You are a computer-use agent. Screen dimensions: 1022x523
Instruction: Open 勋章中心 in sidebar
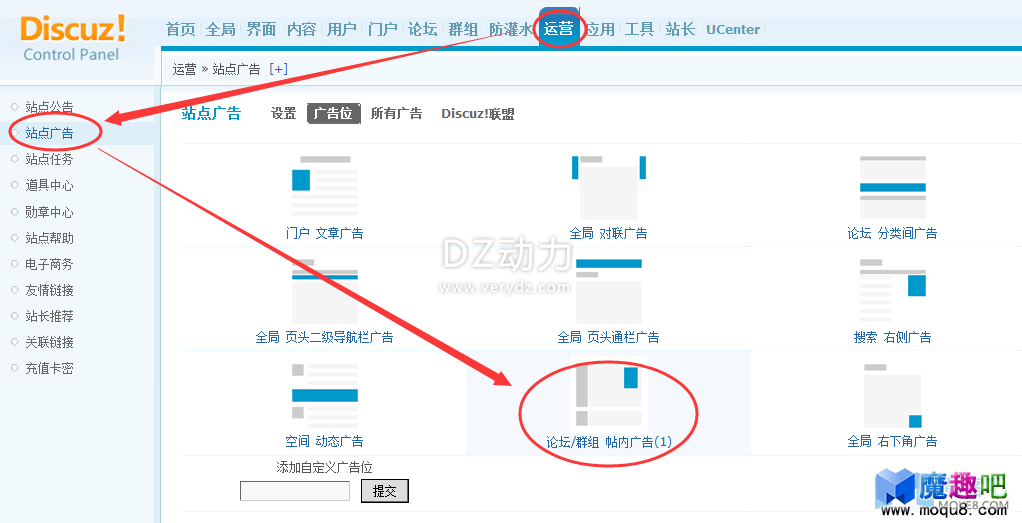pyautogui.click(x=50, y=212)
